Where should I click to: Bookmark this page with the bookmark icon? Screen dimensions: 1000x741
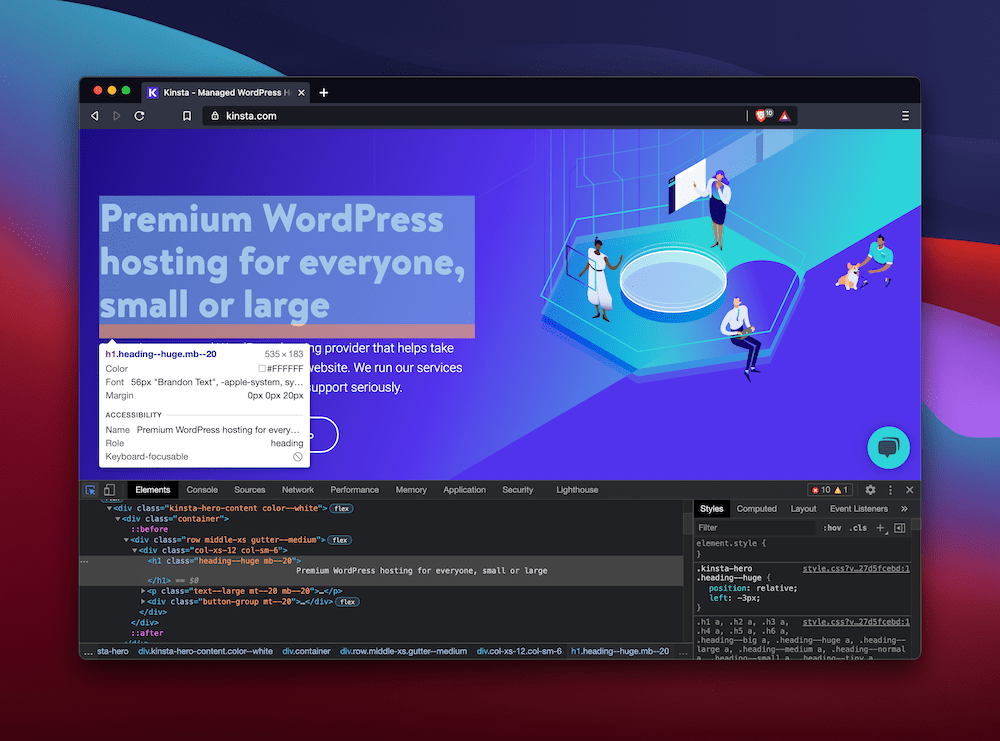click(x=187, y=116)
